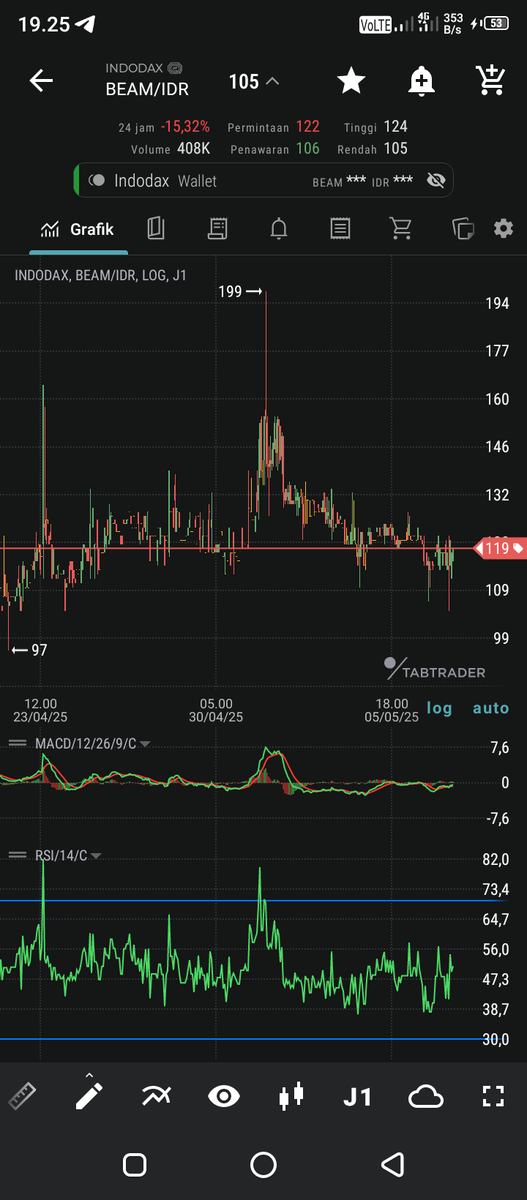Tap the 119 price line label
Viewport: 527px width, 1200px height.
tap(499, 548)
